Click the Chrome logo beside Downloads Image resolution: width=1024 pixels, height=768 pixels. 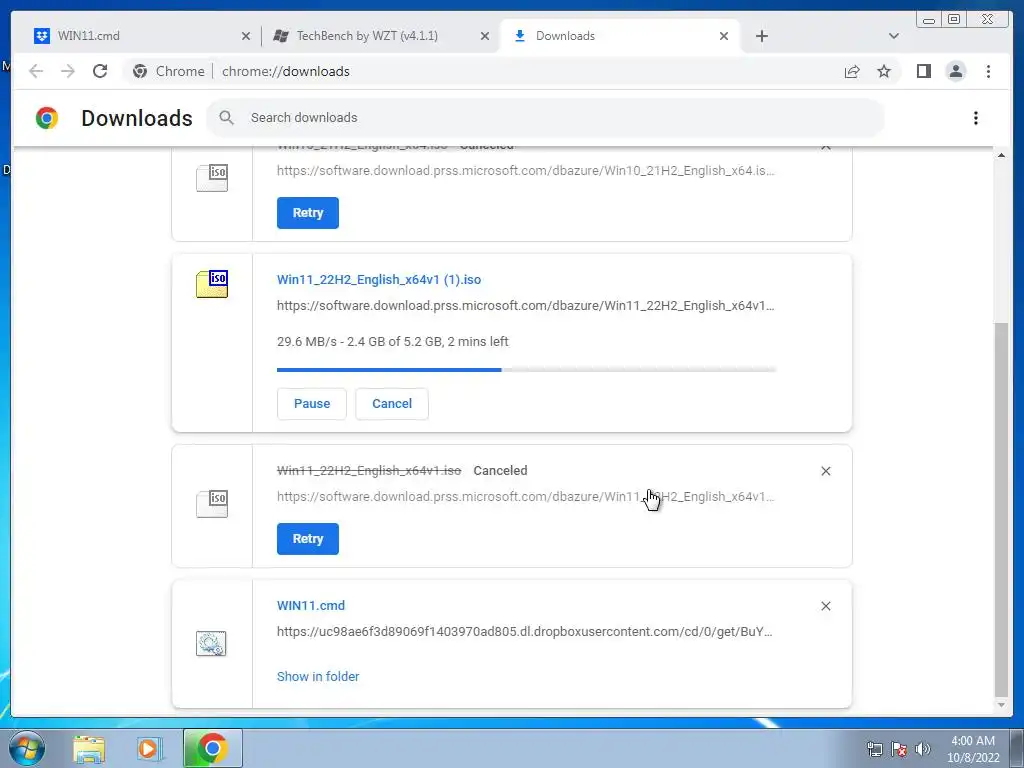tap(46, 118)
